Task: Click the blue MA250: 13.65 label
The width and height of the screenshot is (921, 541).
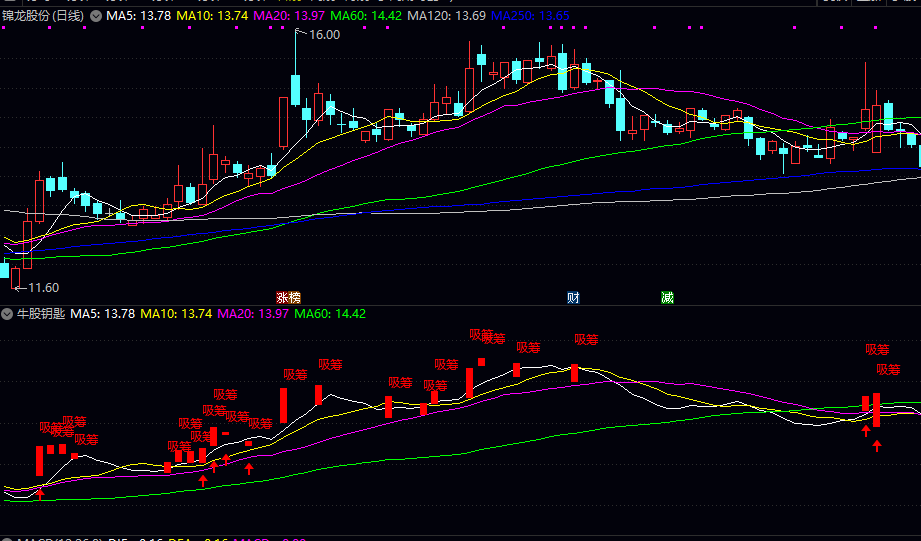Action: [530, 16]
